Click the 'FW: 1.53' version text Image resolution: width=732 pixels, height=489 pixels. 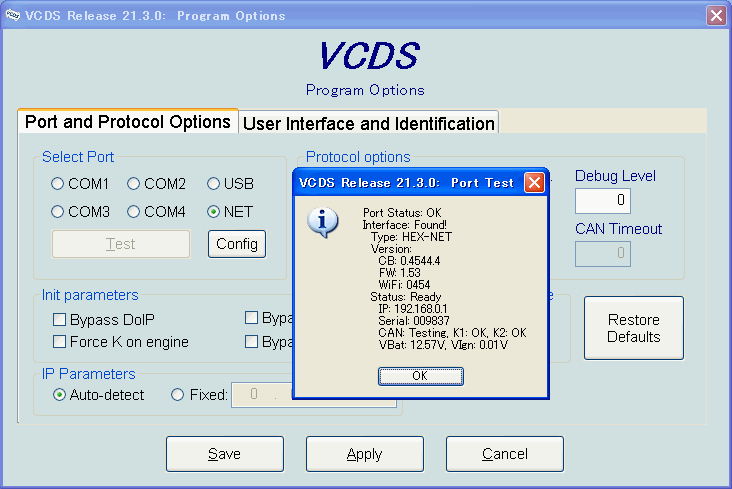400,273
